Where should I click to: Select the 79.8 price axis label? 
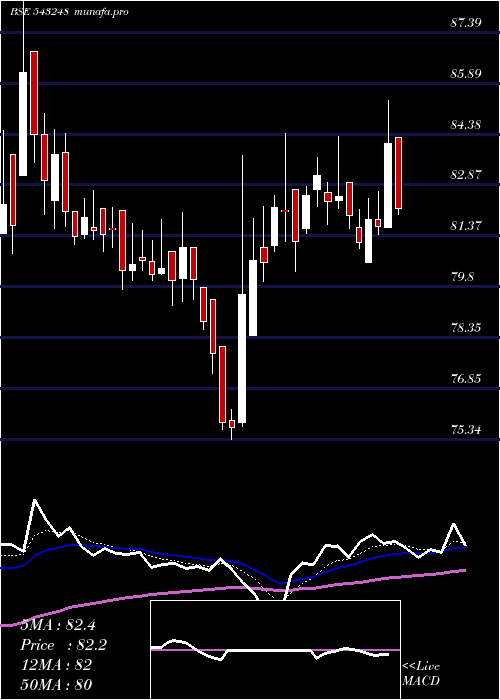(462, 277)
